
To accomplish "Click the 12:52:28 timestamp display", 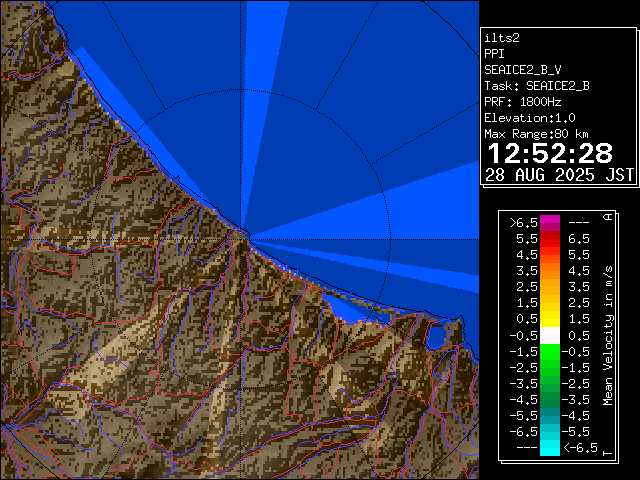I will tap(548, 153).
